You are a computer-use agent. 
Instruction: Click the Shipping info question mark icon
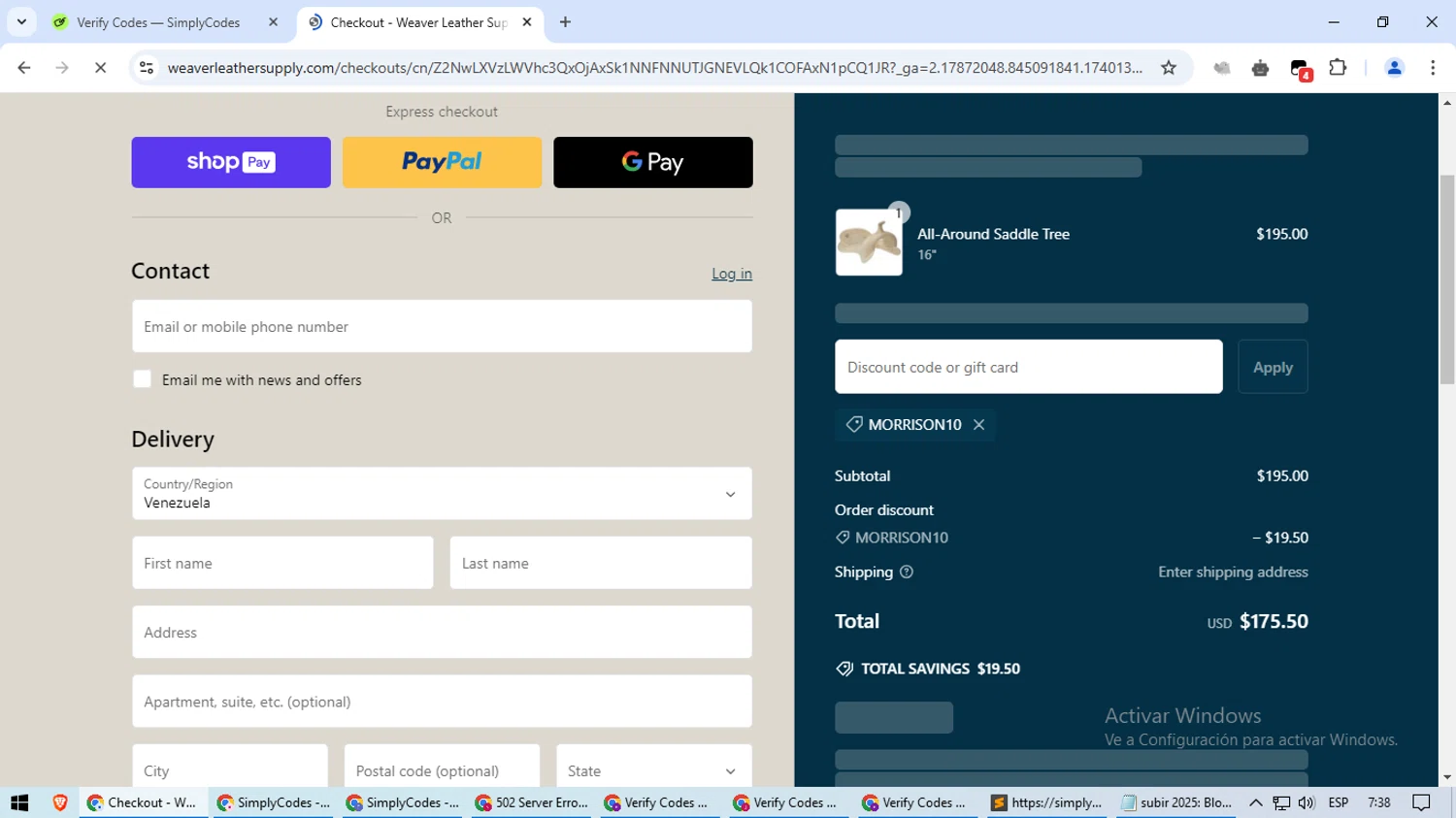(907, 573)
